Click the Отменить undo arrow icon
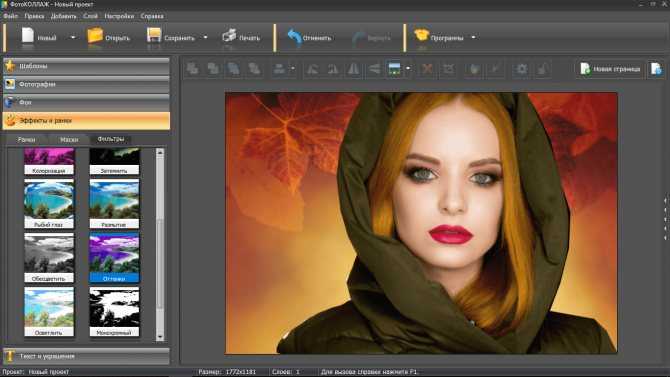This screenshot has width=670, height=377. tap(294, 37)
